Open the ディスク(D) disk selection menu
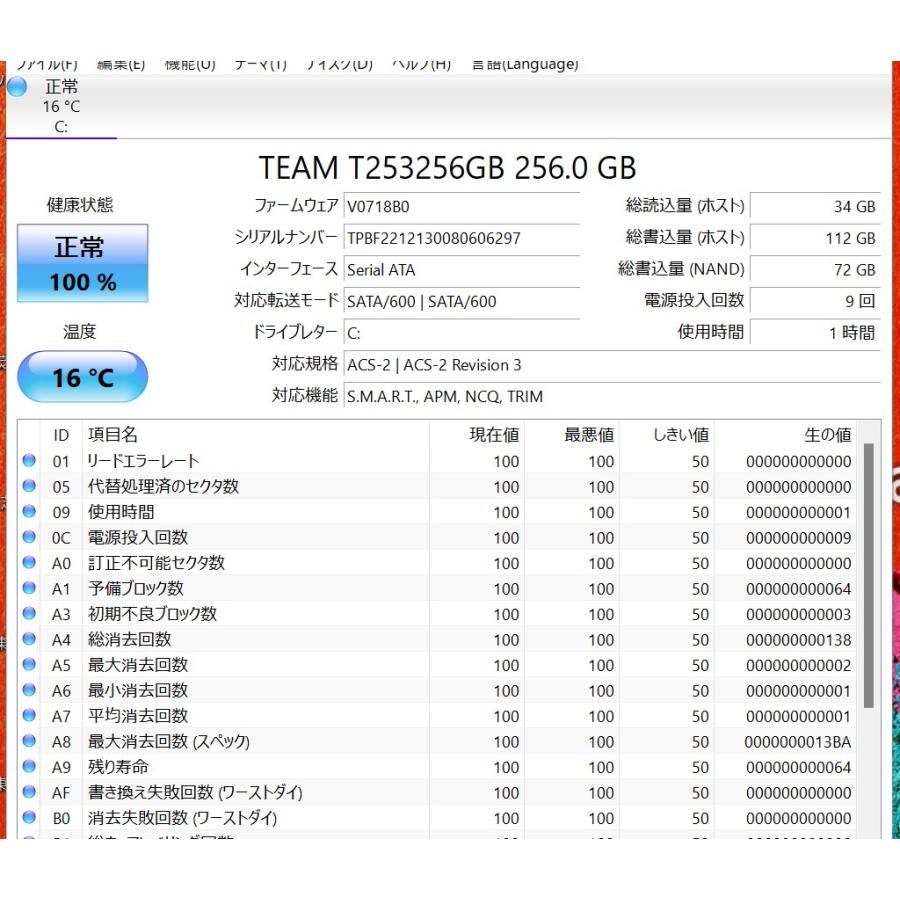The image size is (900, 900). [339, 63]
